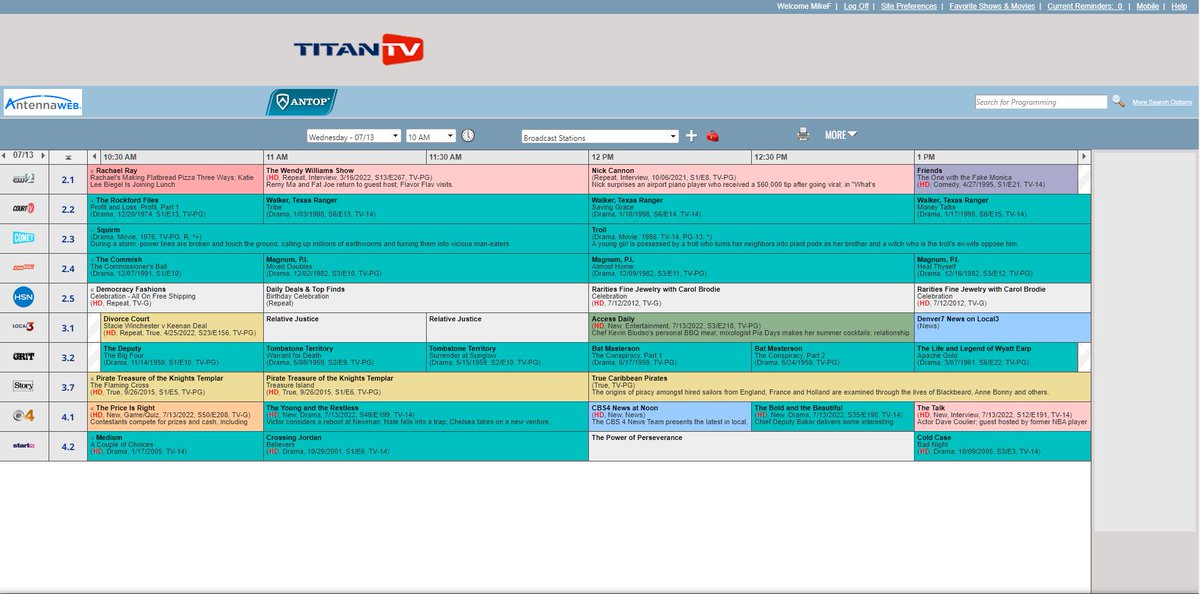Click the CBS 4 channel logo
The height and width of the screenshot is (594, 1200).
[24, 415]
